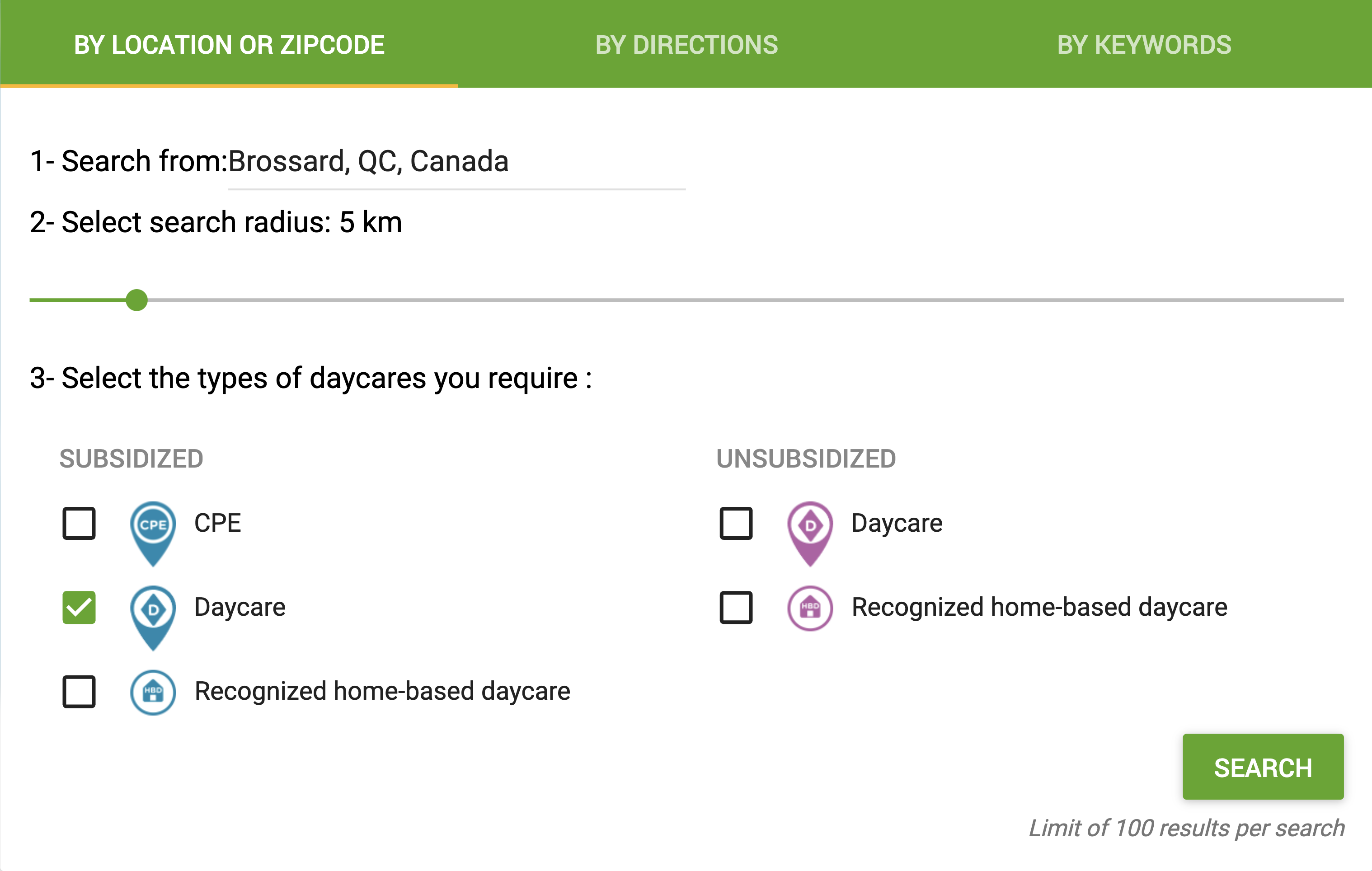Tick the subsidized Recognized home-based daycare checkbox
1372x871 pixels.
click(79, 692)
